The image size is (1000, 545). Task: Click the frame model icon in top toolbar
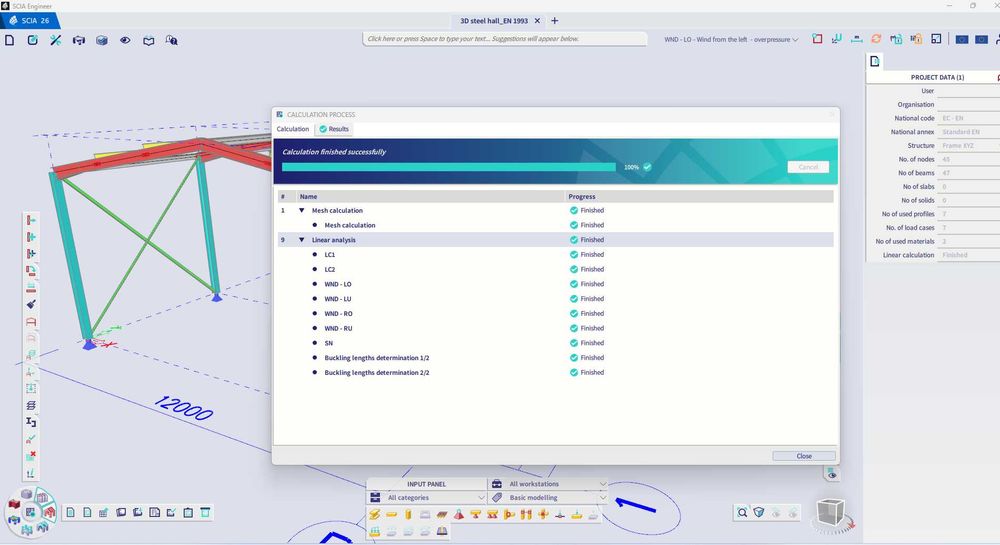pos(78,40)
